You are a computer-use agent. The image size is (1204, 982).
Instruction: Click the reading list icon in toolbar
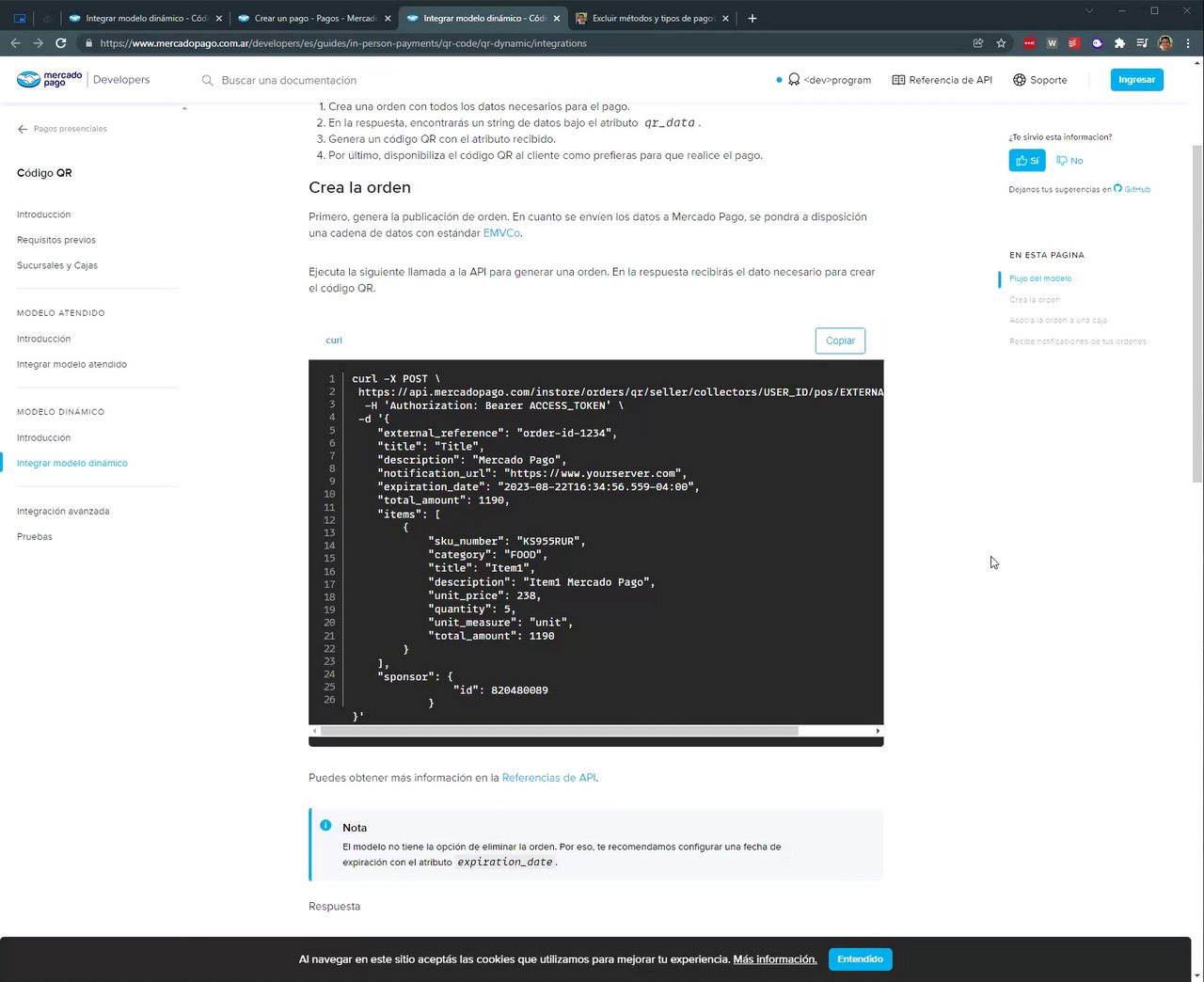(1142, 43)
